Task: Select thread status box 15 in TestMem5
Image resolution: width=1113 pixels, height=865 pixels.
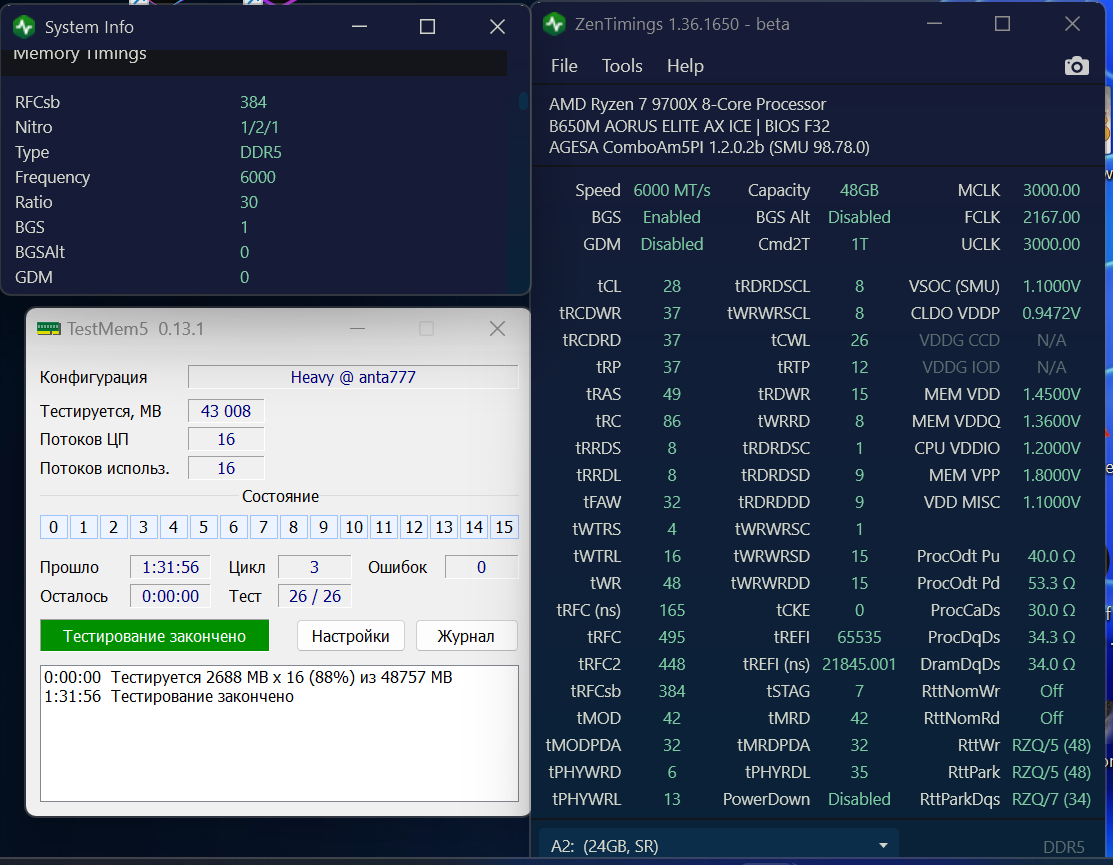Action: (504, 527)
